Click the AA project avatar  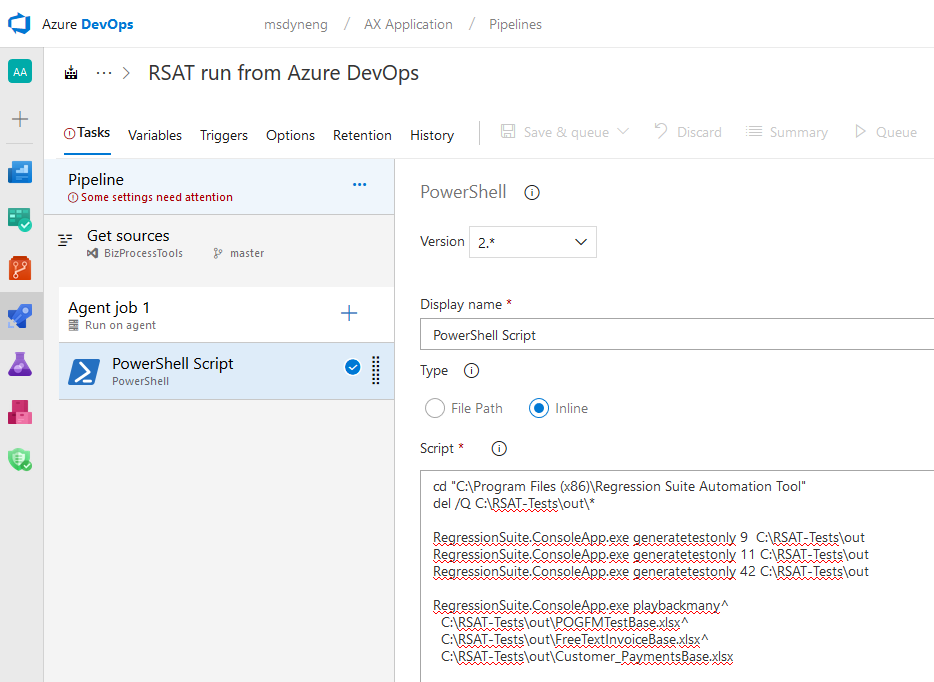pyautogui.click(x=20, y=71)
